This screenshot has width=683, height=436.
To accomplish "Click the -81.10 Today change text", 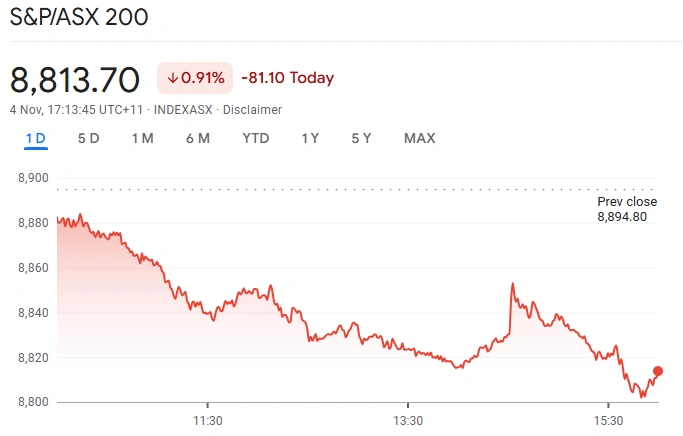I will (288, 78).
